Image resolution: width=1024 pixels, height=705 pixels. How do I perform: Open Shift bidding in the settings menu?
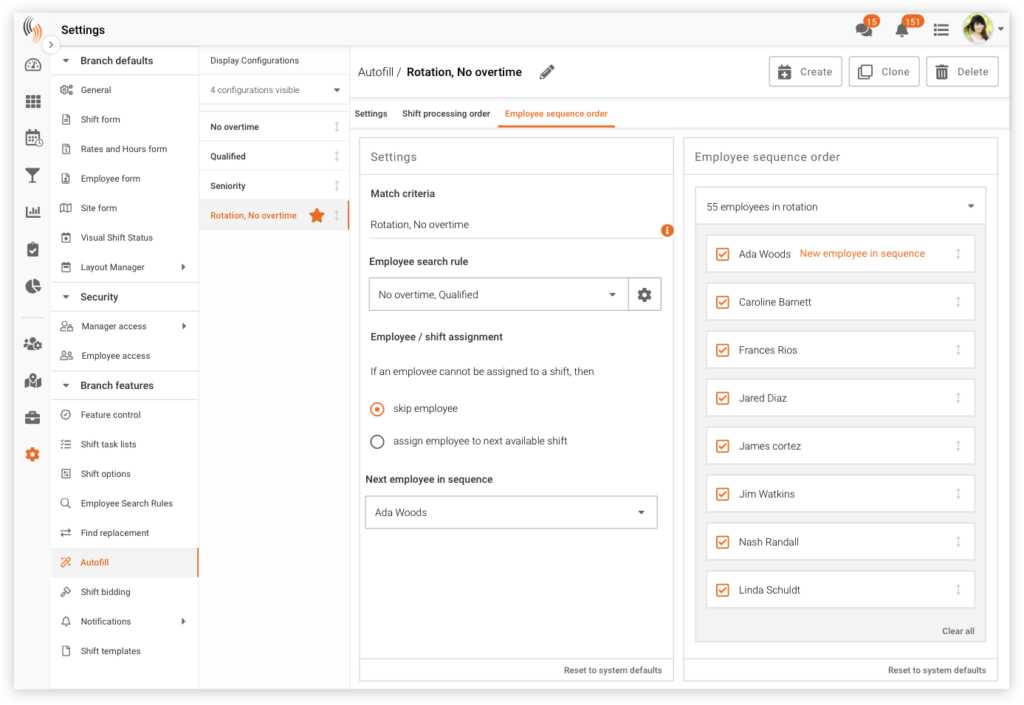105,592
